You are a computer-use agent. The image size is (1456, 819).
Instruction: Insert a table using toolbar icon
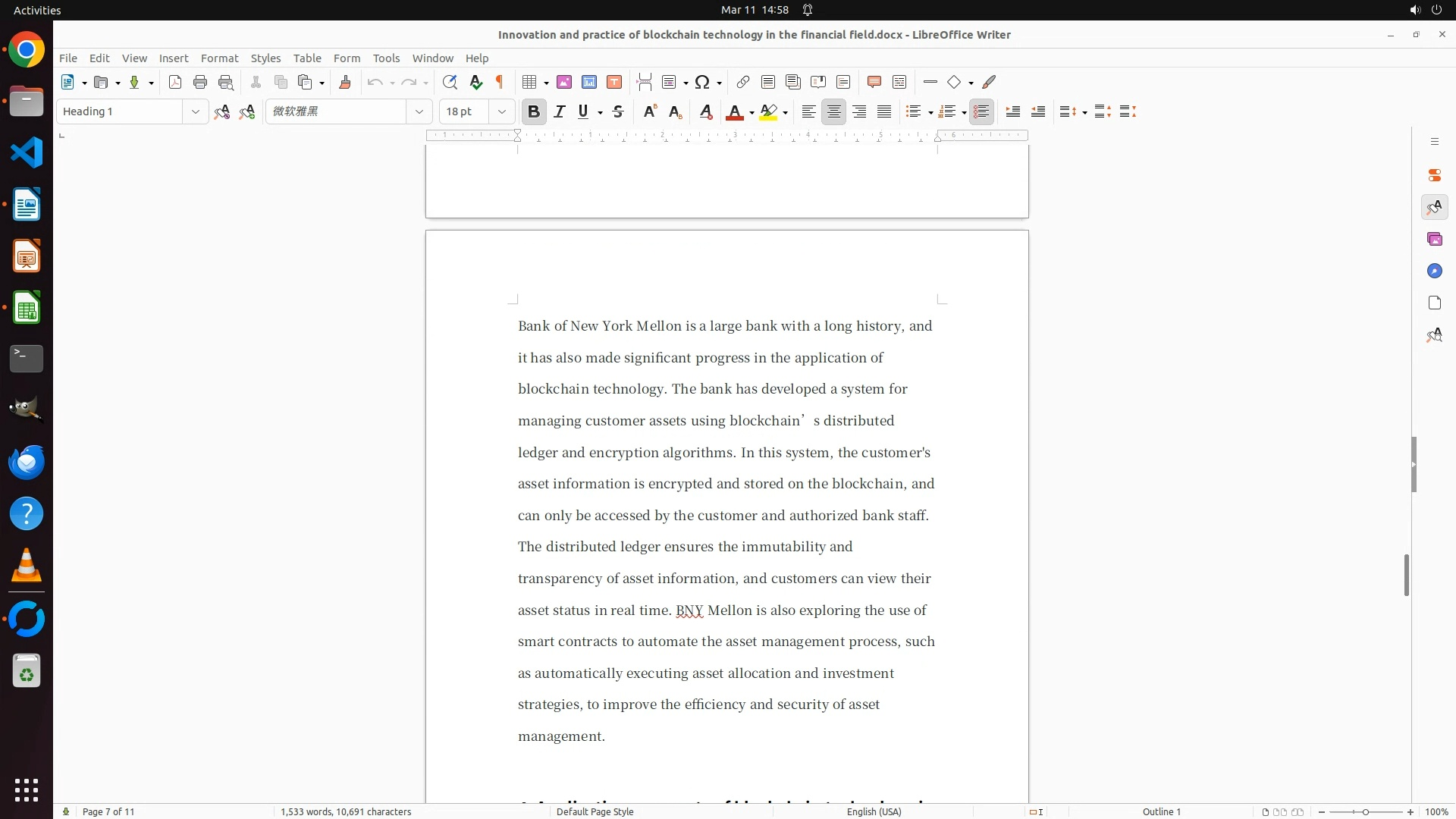(x=530, y=82)
